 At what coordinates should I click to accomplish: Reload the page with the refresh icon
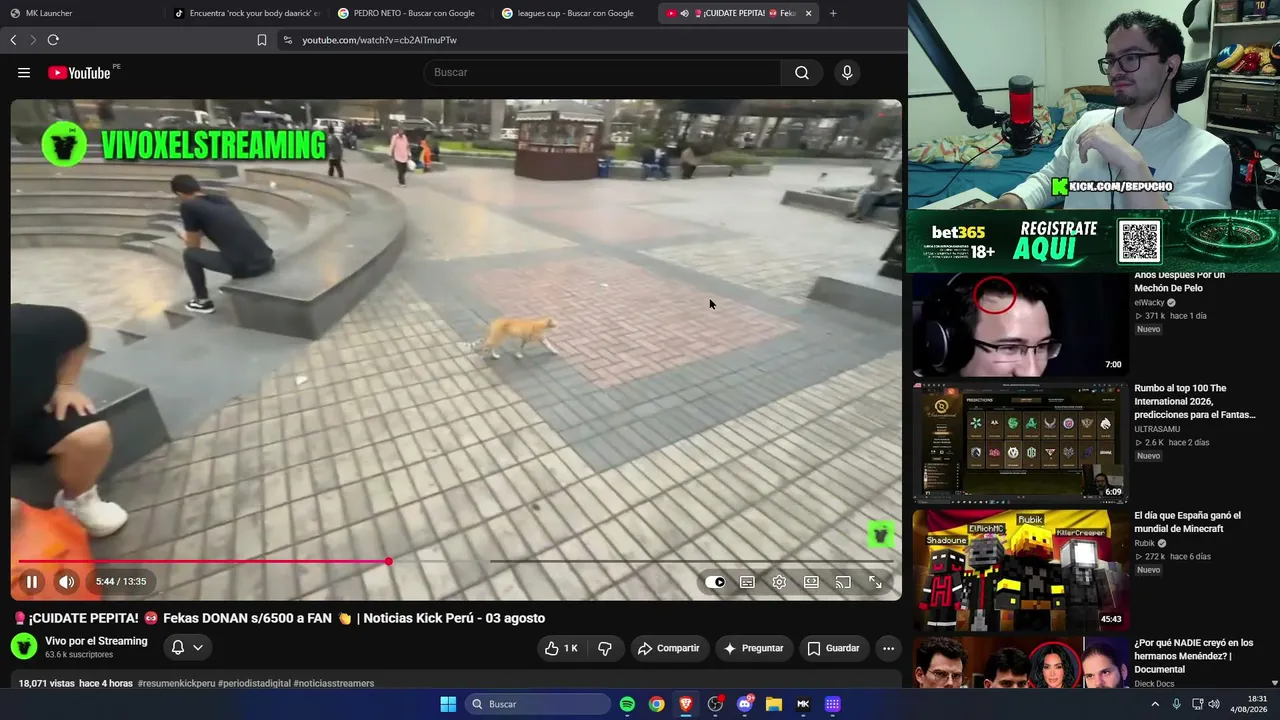coord(53,40)
